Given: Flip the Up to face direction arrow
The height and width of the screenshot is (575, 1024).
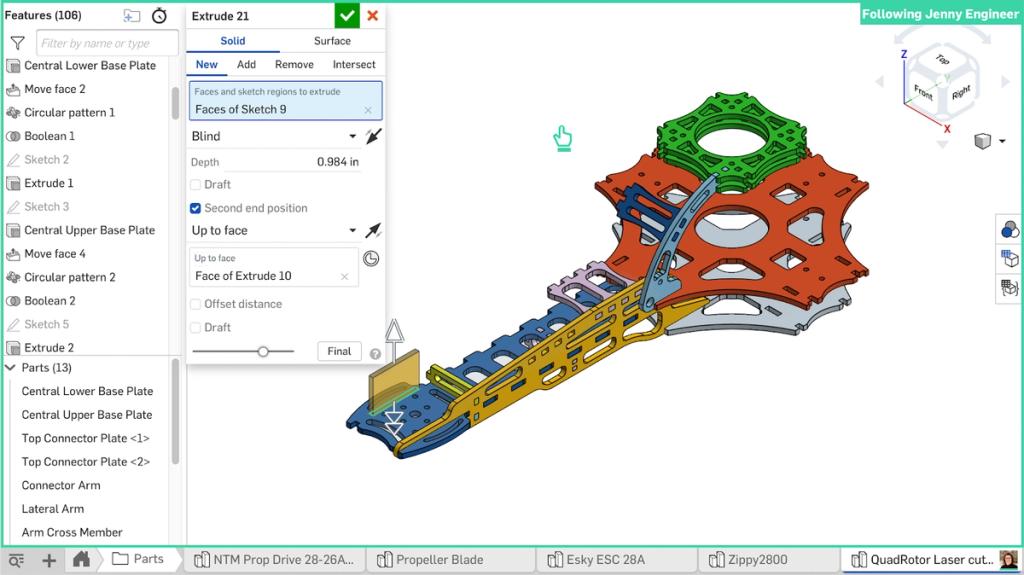Looking at the screenshot, I should [x=373, y=231].
